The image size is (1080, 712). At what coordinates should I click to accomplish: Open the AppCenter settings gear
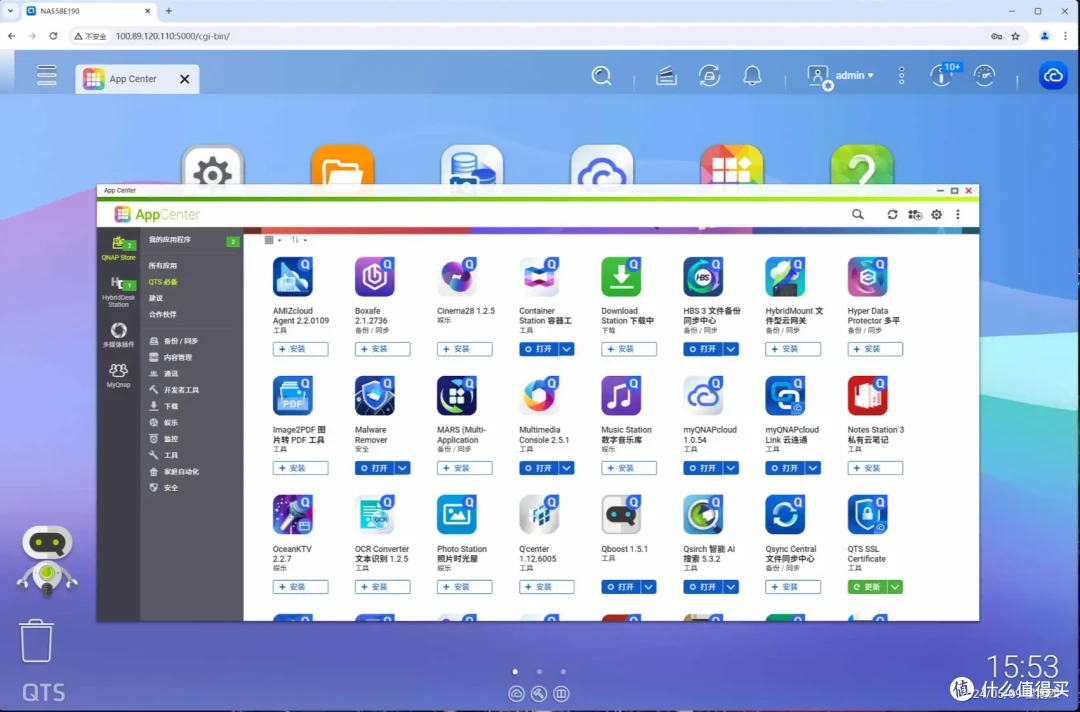point(937,215)
